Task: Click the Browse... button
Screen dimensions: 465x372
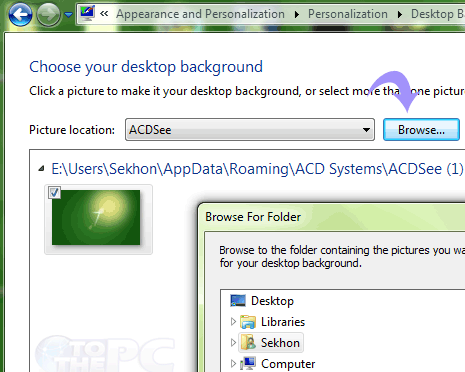Action: coord(421,130)
